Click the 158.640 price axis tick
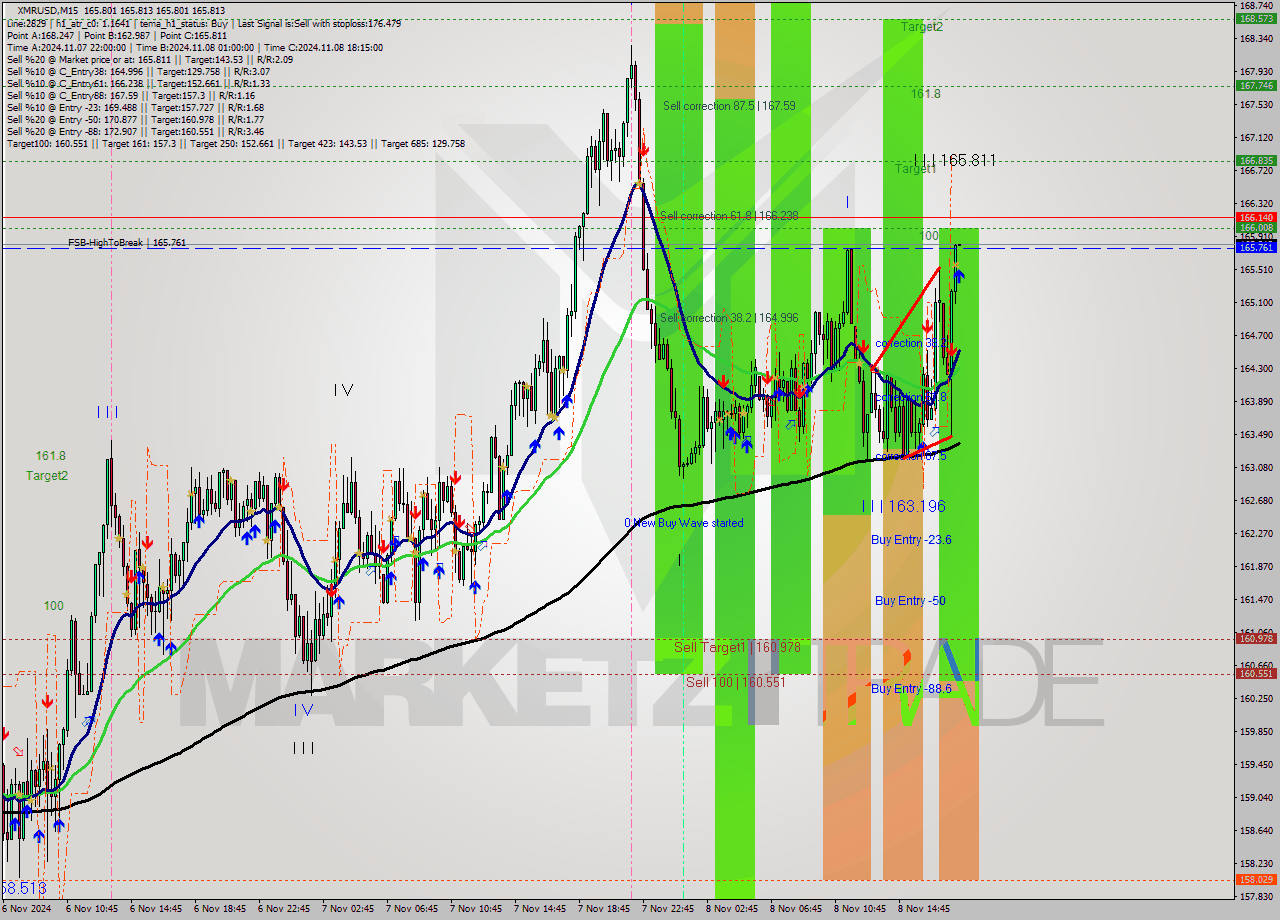This screenshot has width=1280, height=920. point(1256,831)
